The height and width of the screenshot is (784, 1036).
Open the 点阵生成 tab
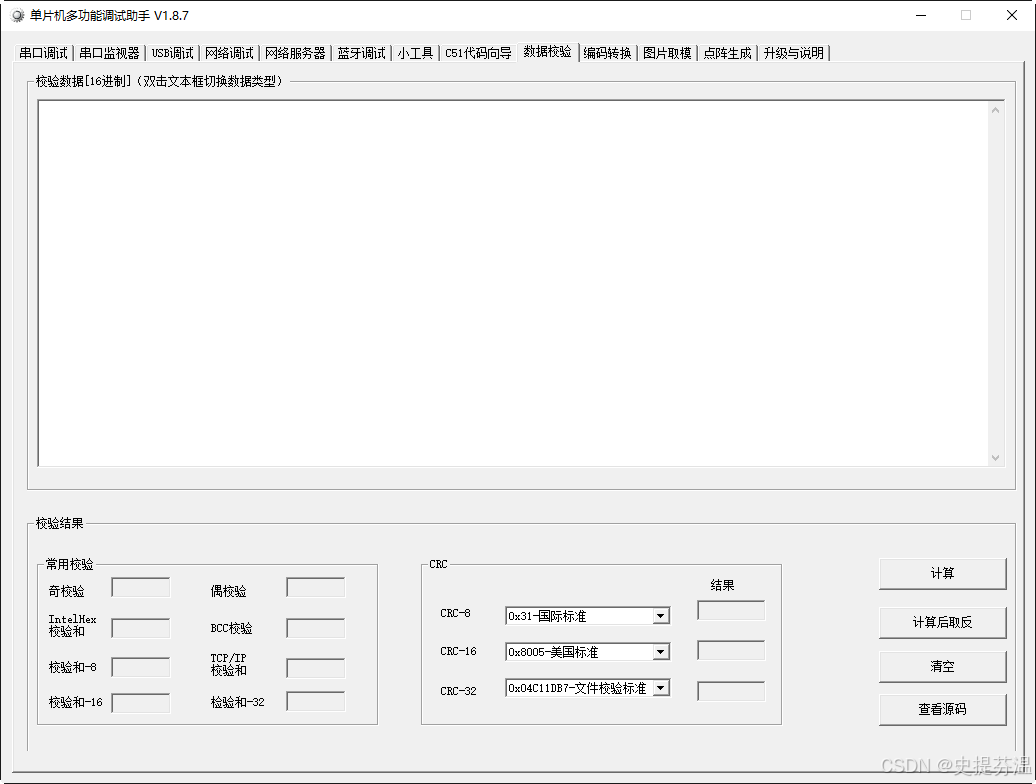[x=727, y=53]
